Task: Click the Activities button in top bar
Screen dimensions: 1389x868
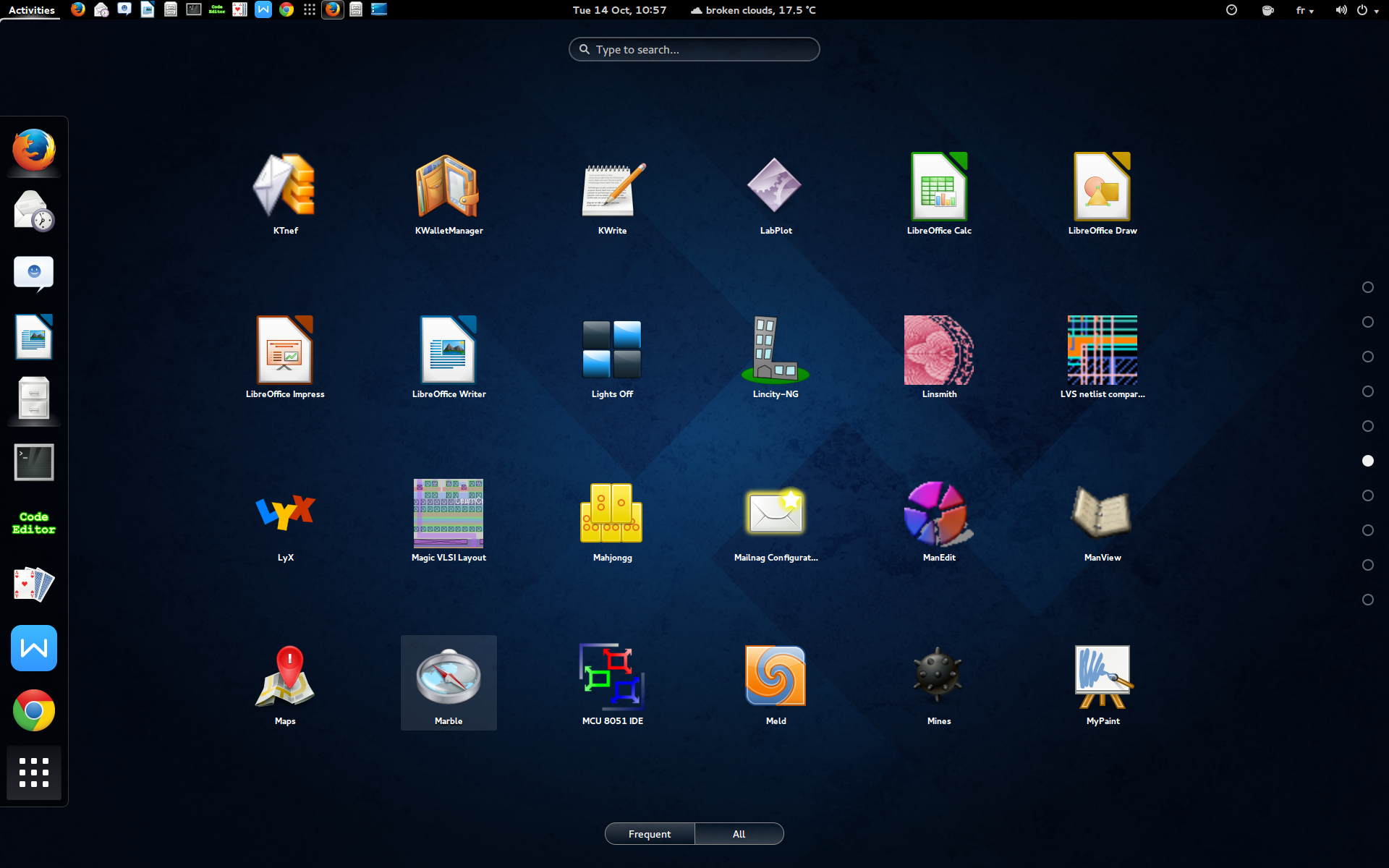Action: 31,10
